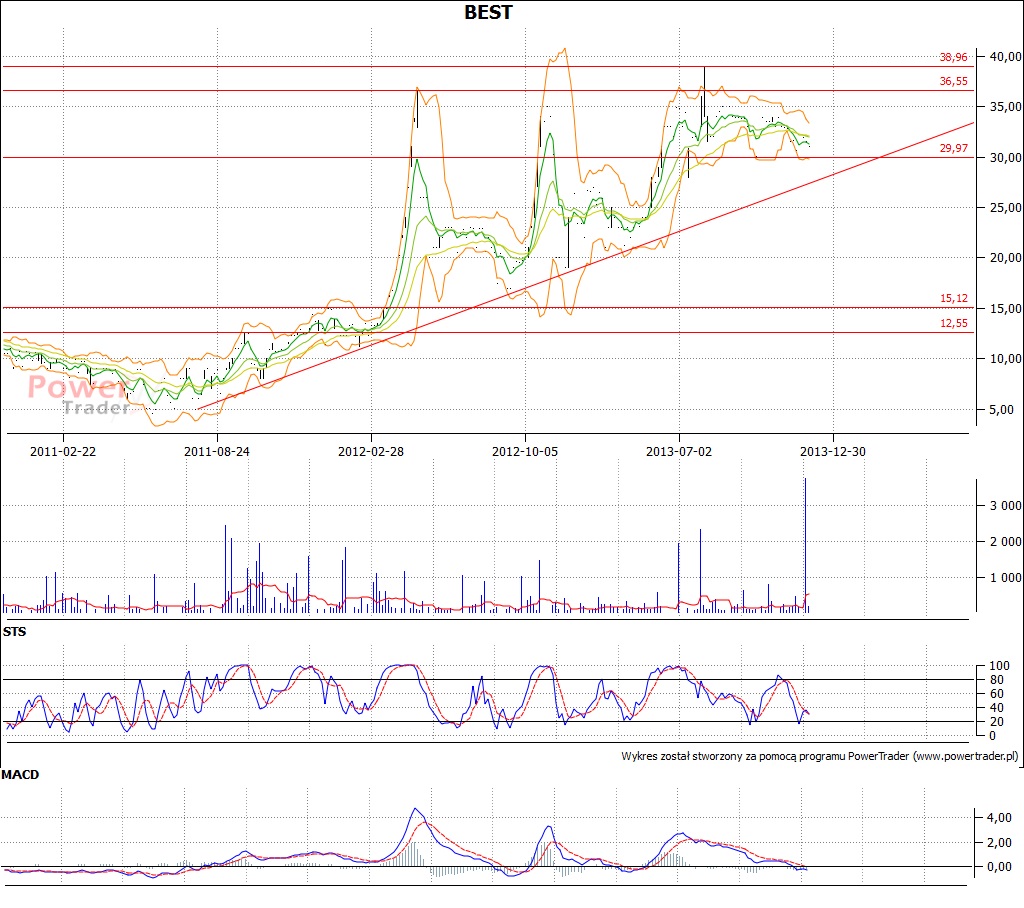Click the STS 100 axis value
The width and height of the screenshot is (1024, 908).
(x=999, y=666)
